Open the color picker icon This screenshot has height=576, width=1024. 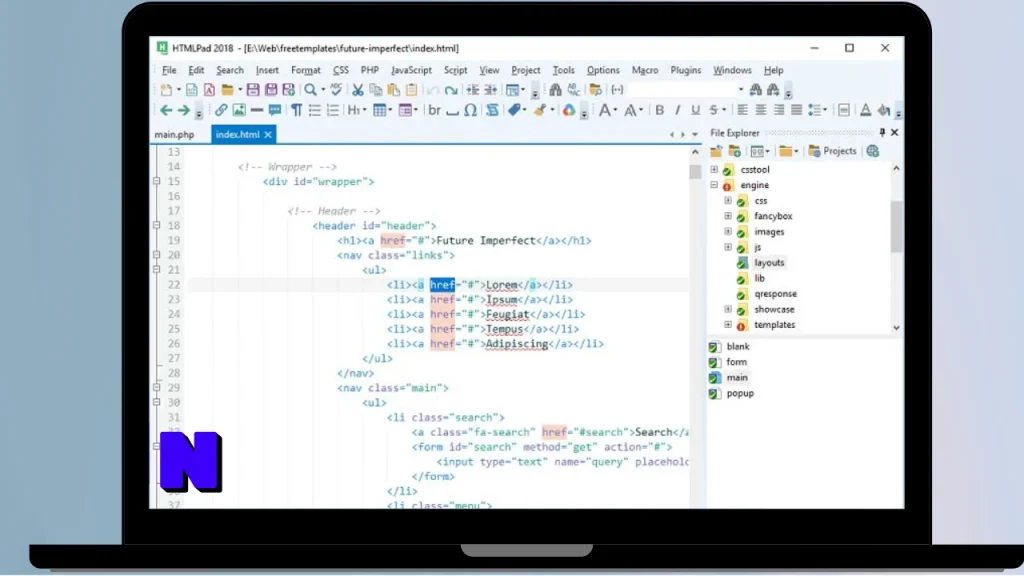click(x=569, y=110)
